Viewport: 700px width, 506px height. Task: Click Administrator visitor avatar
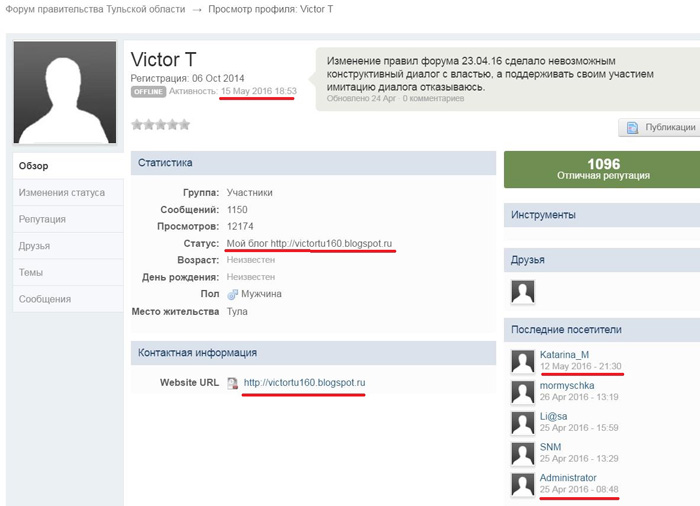click(x=522, y=485)
